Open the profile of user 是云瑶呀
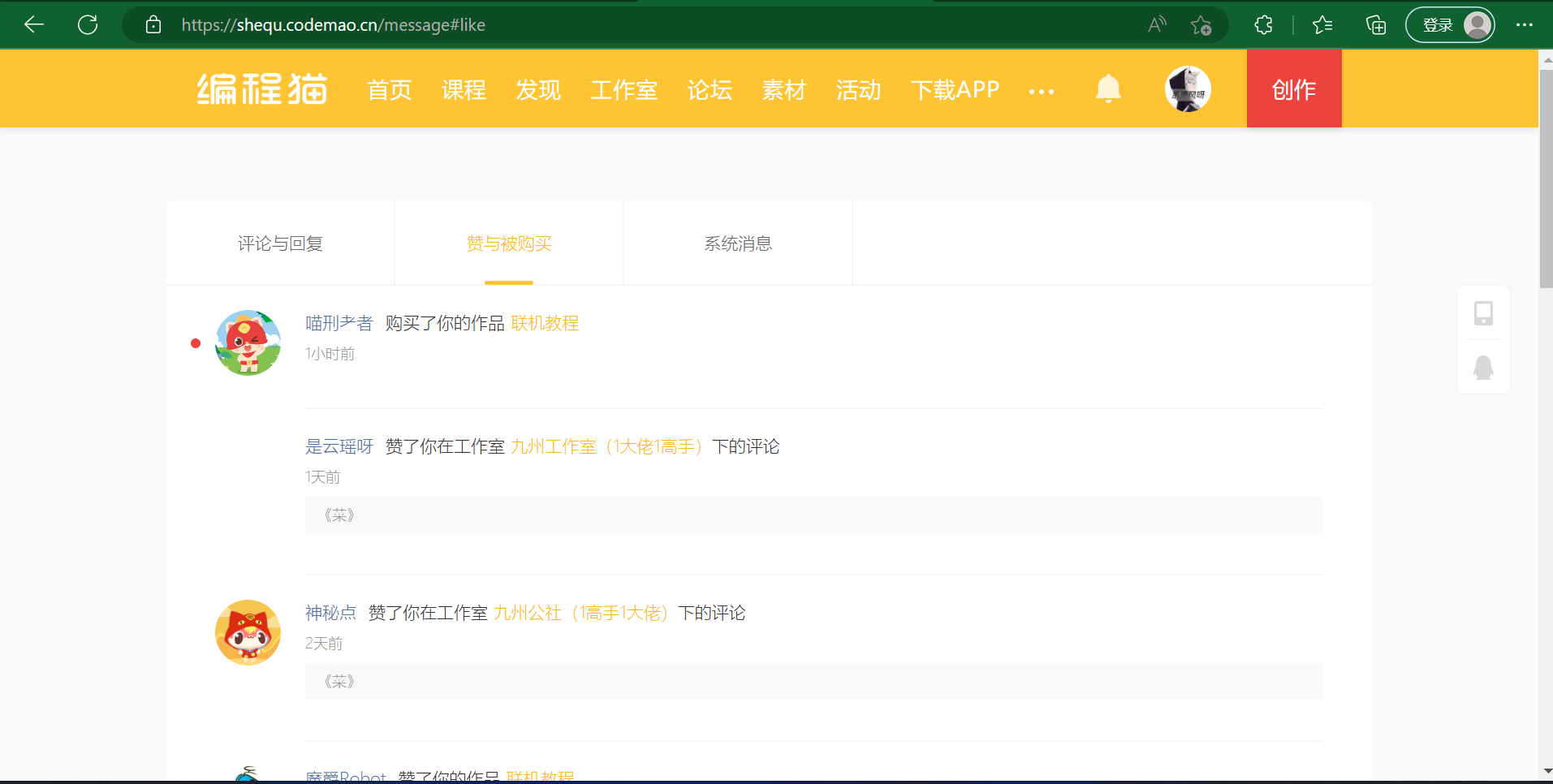The height and width of the screenshot is (784, 1553). (339, 446)
